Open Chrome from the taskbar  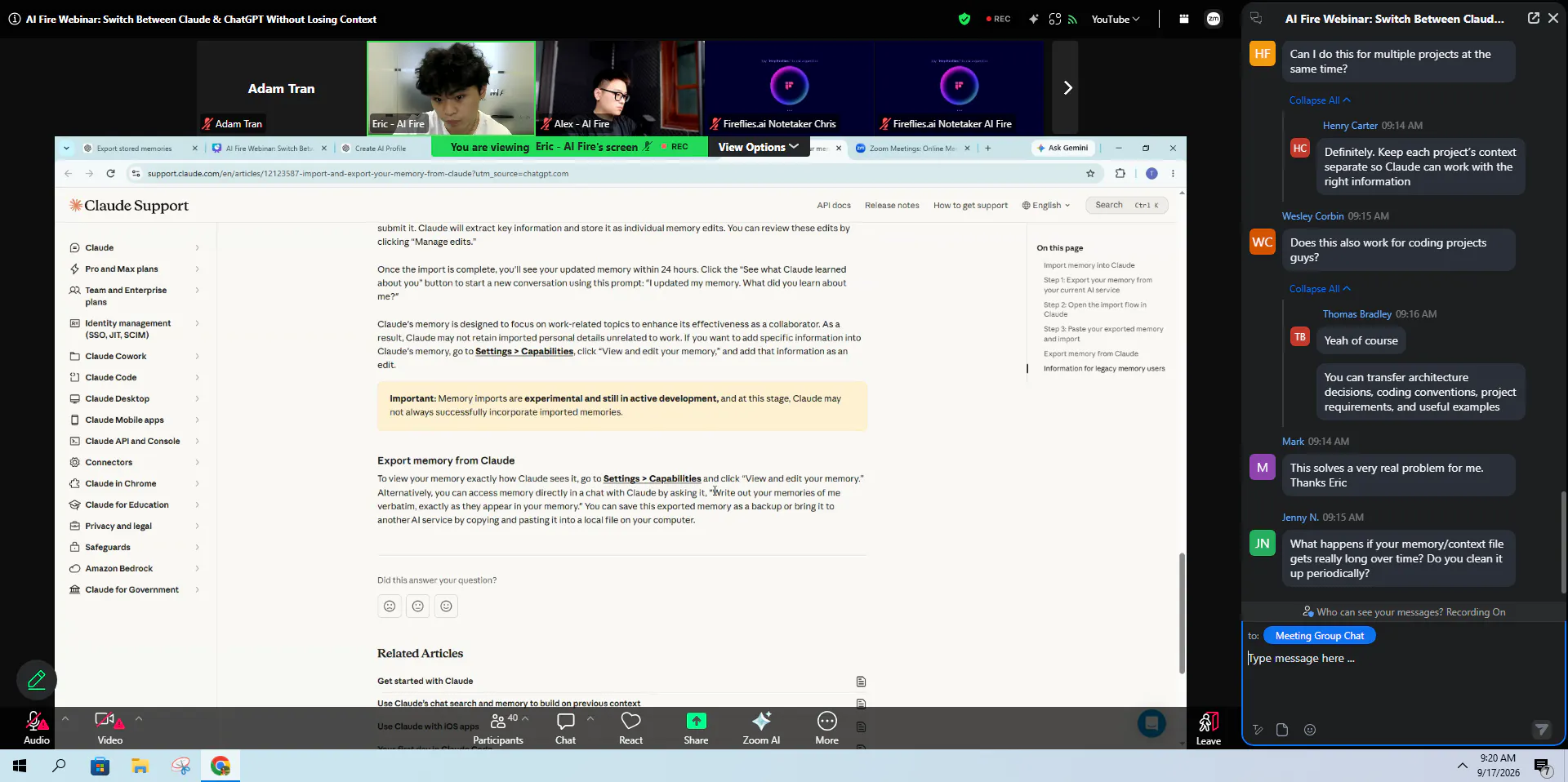click(x=220, y=766)
